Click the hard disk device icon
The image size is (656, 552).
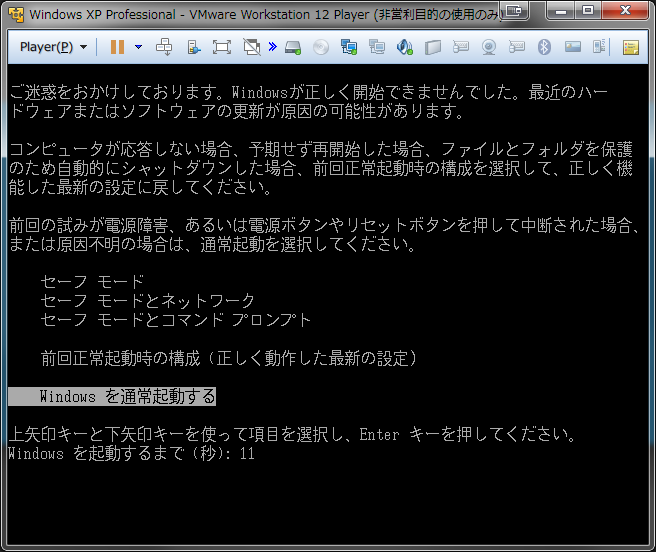[292, 47]
